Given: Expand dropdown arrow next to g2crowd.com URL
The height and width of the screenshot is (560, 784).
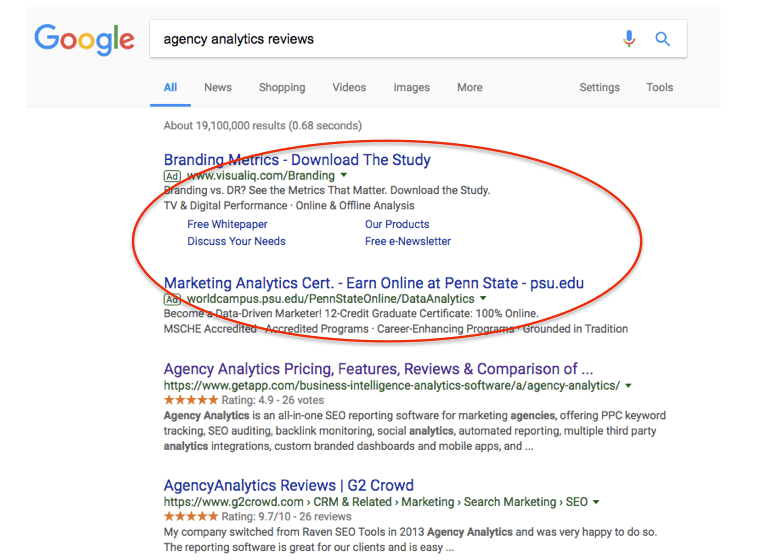Looking at the screenshot, I should (596, 502).
